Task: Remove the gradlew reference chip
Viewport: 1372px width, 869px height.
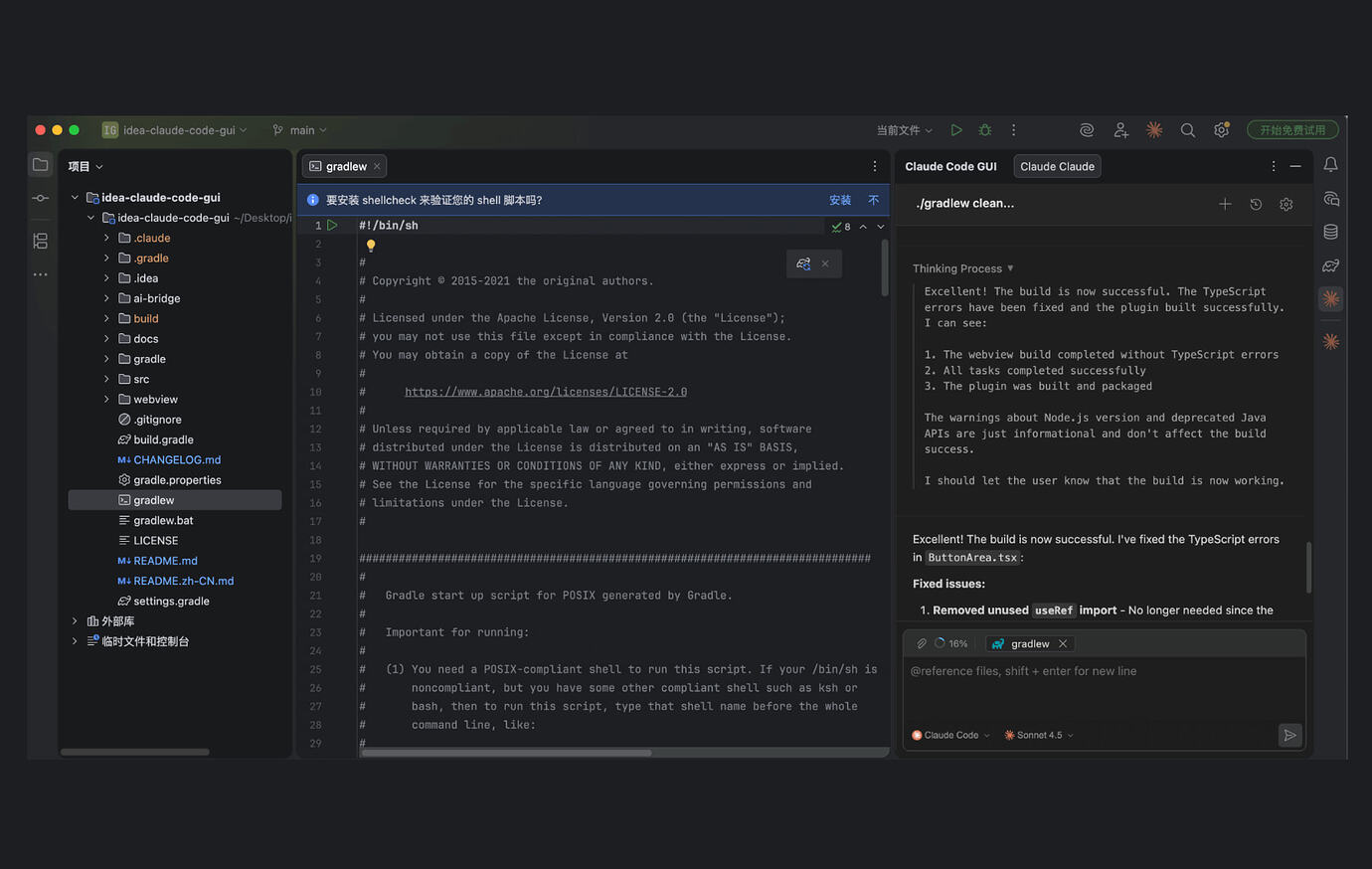Action: [x=1063, y=643]
